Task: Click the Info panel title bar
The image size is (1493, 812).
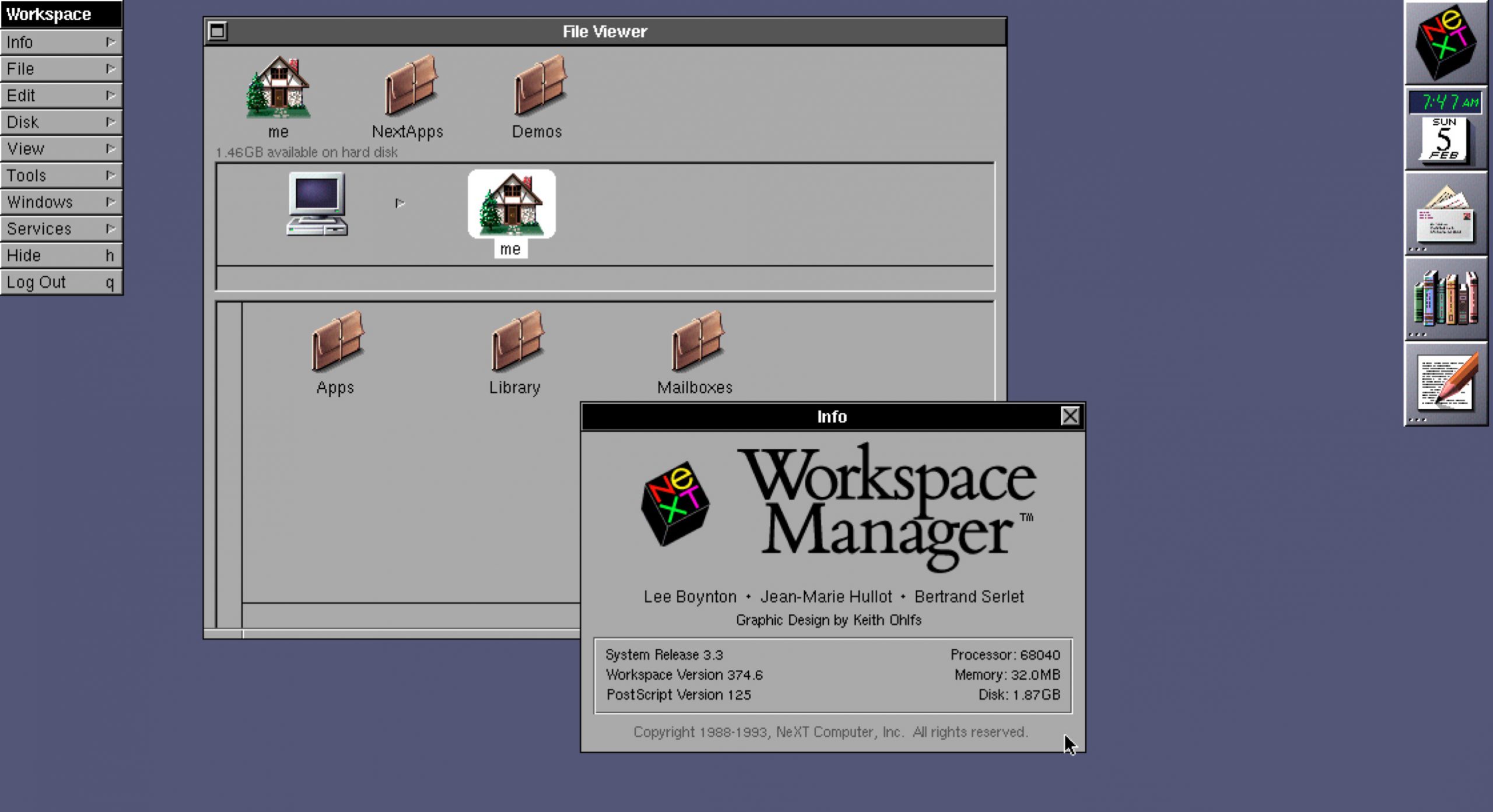Action: coord(832,416)
